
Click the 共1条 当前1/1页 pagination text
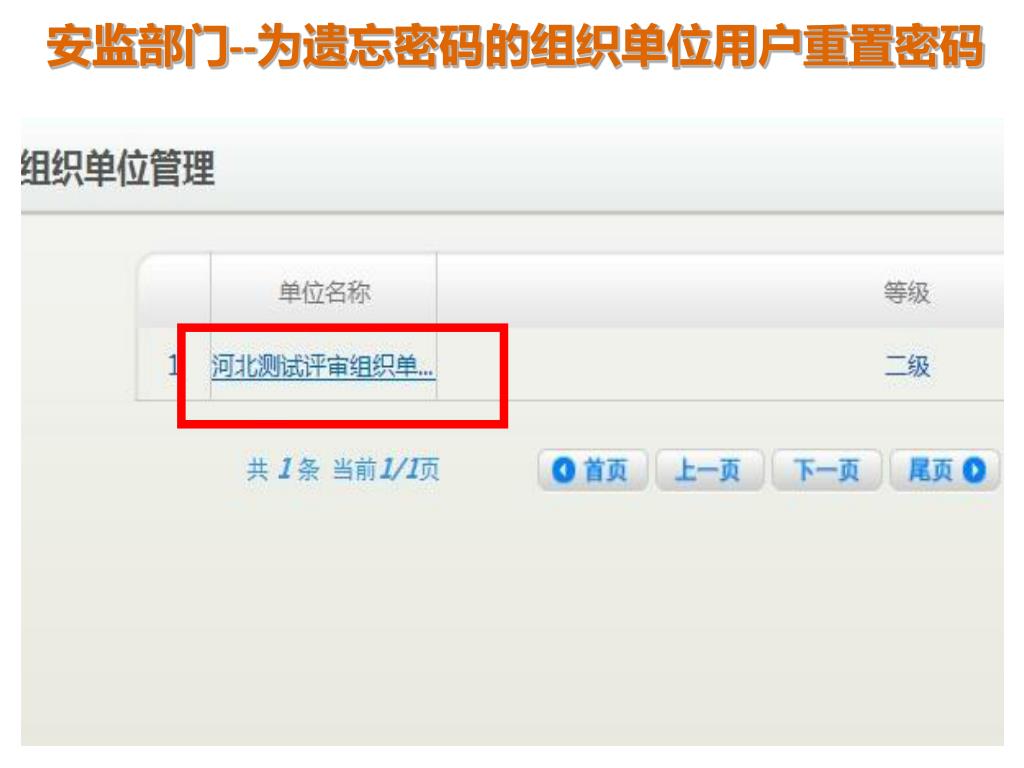343,469
